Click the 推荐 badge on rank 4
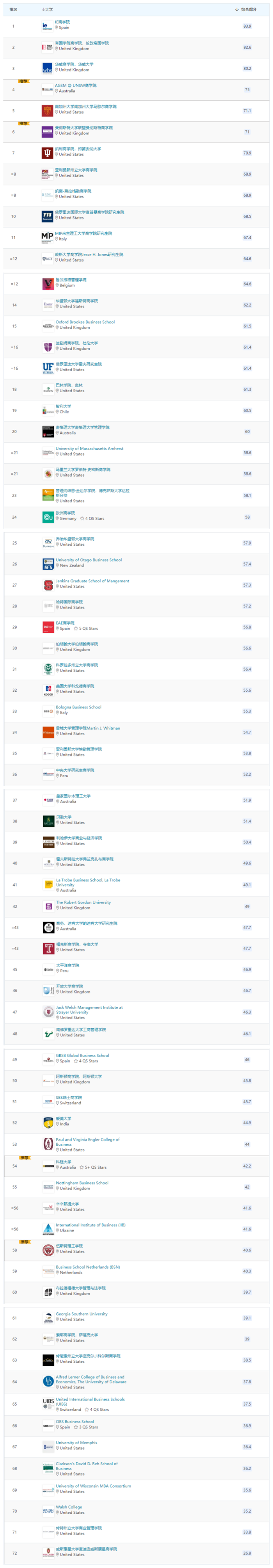The width and height of the screenshot is (273, 1568). (x=23, y=81)
